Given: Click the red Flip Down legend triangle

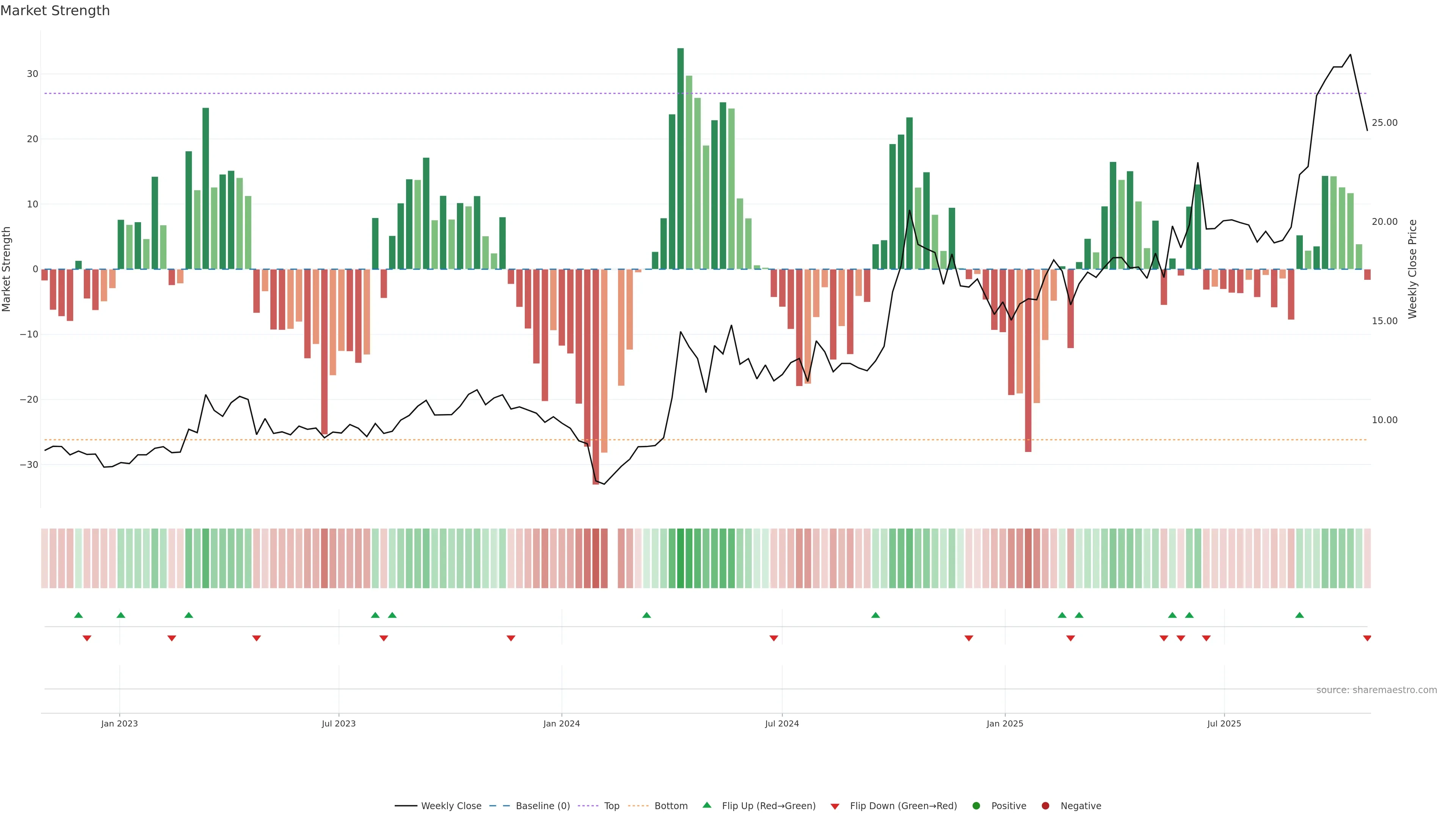Looking at the screenshot, I should pos(835,806).
